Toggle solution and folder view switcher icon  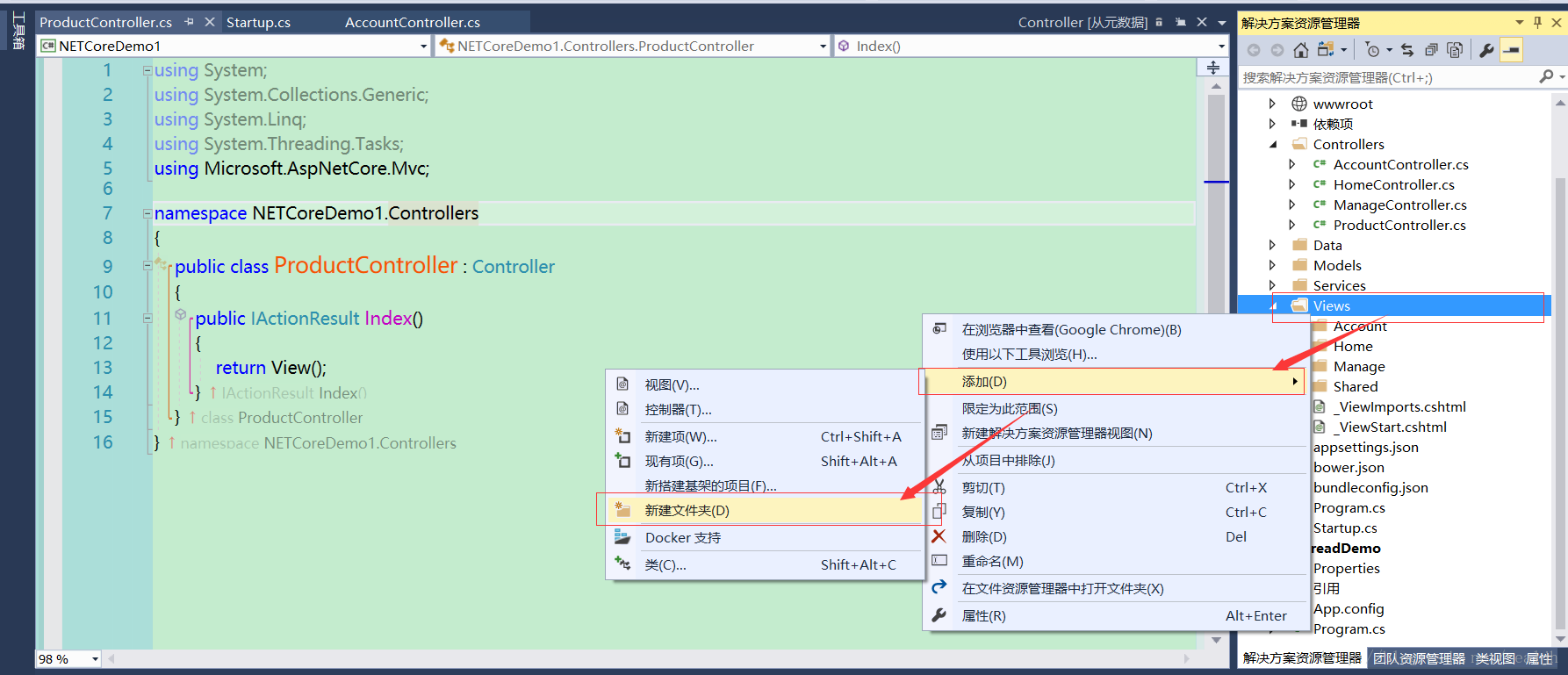click(x=1326, y=50)
